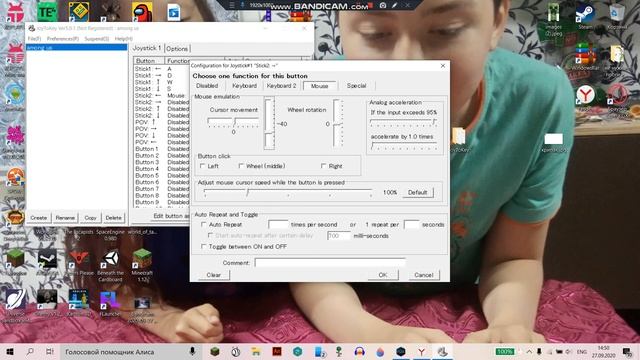
Task: Select the Mouse tab
Action: [320, 86]
